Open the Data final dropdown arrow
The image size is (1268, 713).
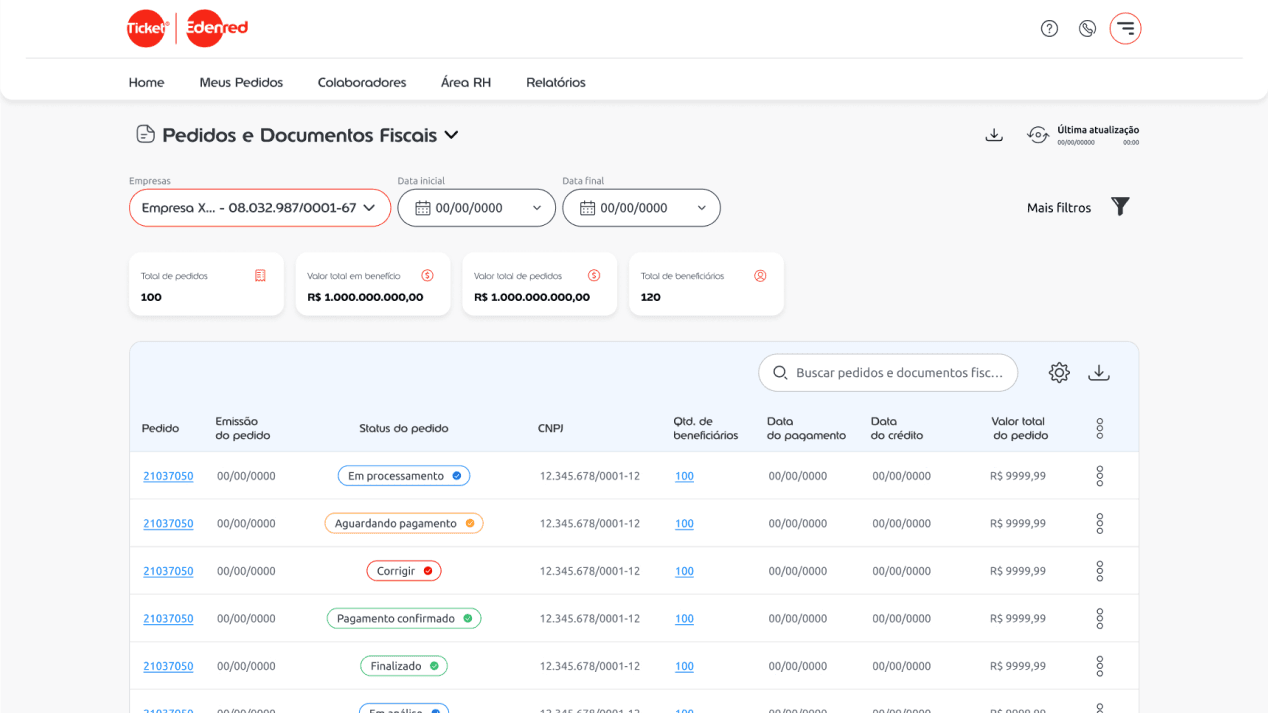point(702,208)
